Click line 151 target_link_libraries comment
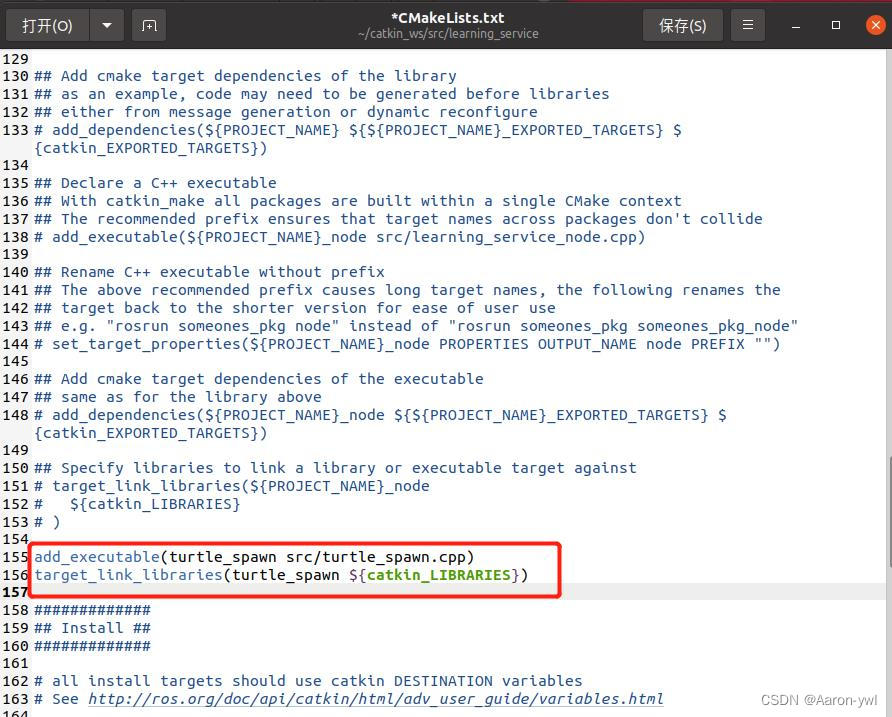The height and width of the screenshot is (717, 892). [232, 486]
